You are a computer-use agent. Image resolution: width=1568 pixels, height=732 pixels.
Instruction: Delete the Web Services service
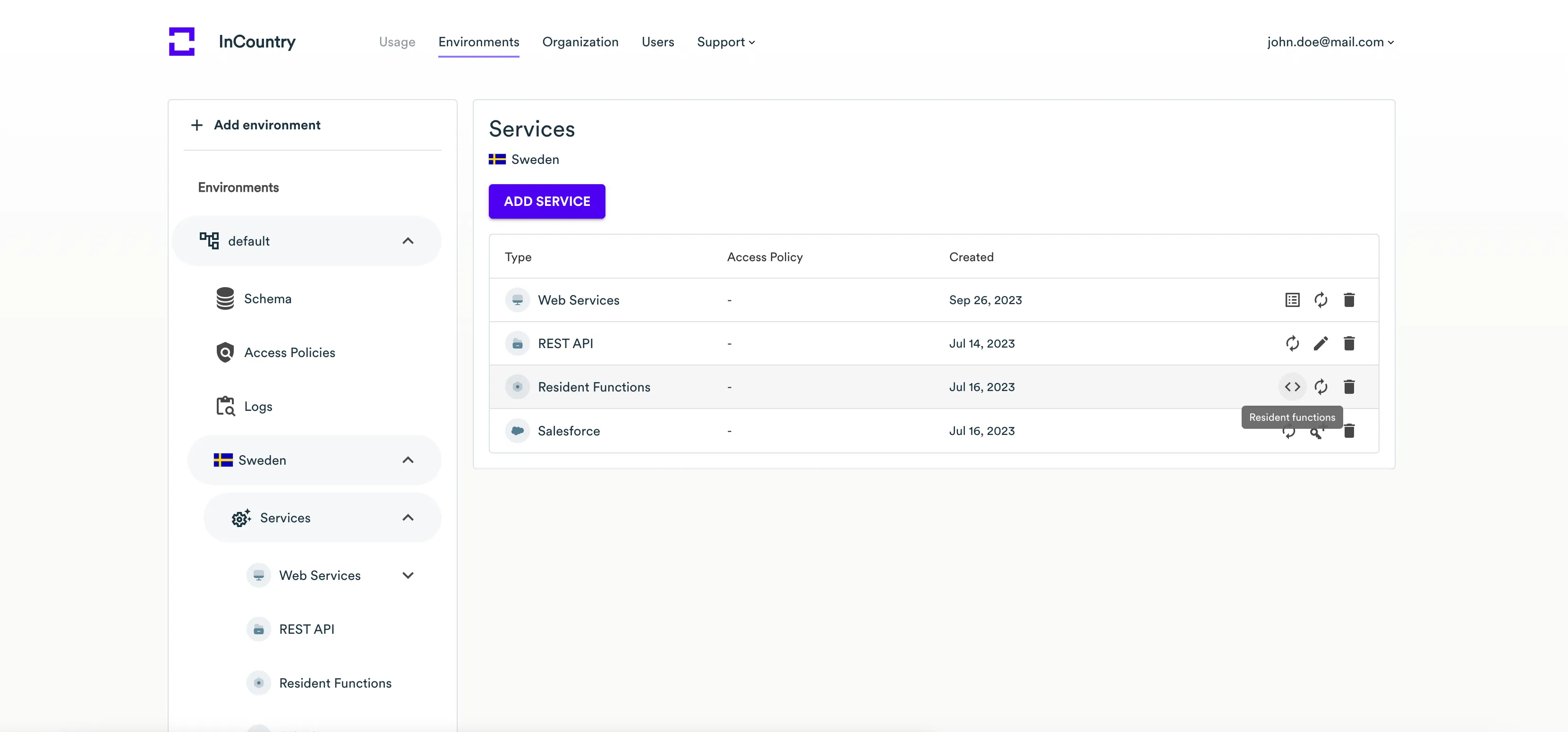pyautogui.click(x=1349, y=300)
